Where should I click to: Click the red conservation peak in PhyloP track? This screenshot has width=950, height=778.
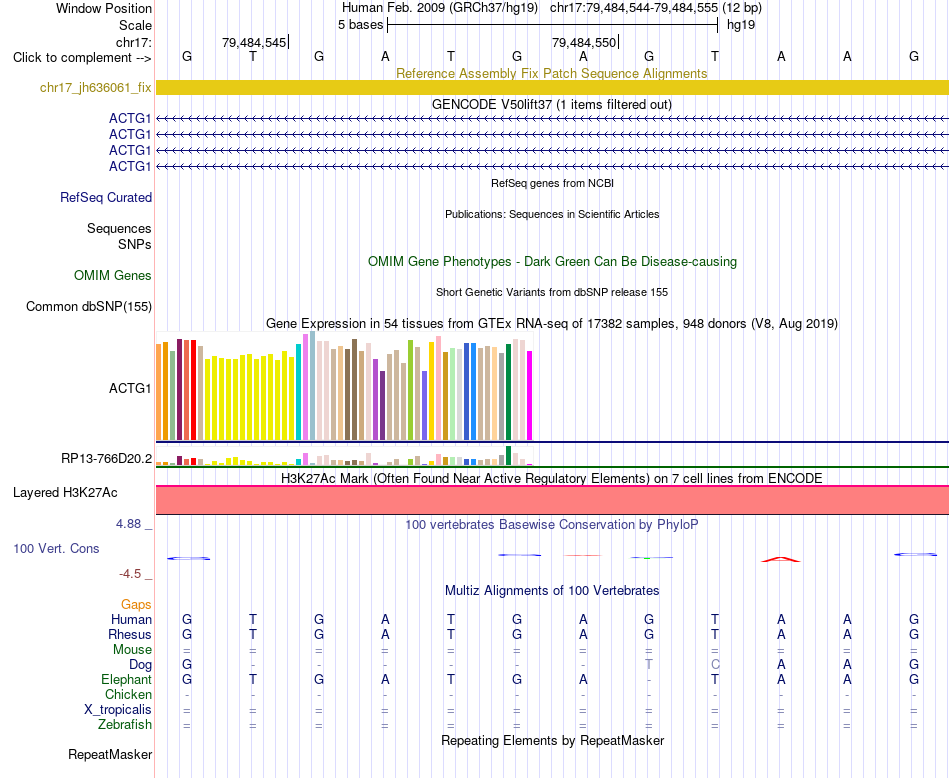pos(781,559)
